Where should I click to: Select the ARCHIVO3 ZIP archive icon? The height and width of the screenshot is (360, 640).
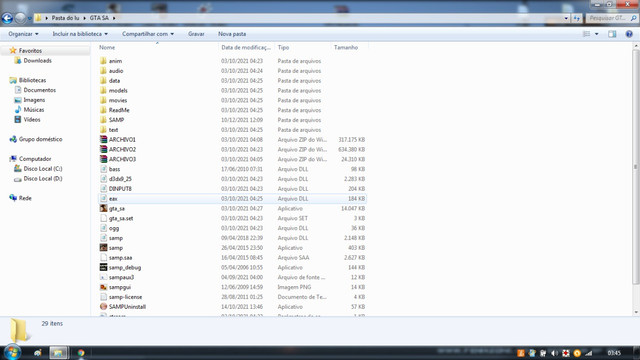103,159
